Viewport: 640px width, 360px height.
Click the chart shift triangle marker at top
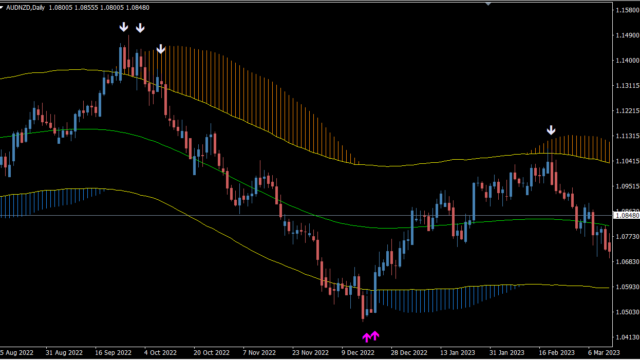click(488, 4)
